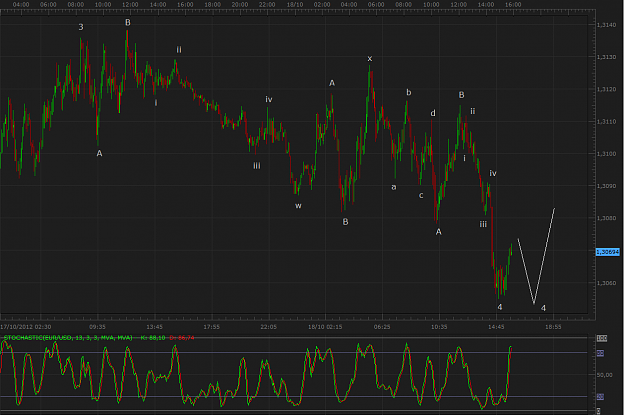
Task: Select the lowercase x wave label
Action: click(x=369, y=59)
